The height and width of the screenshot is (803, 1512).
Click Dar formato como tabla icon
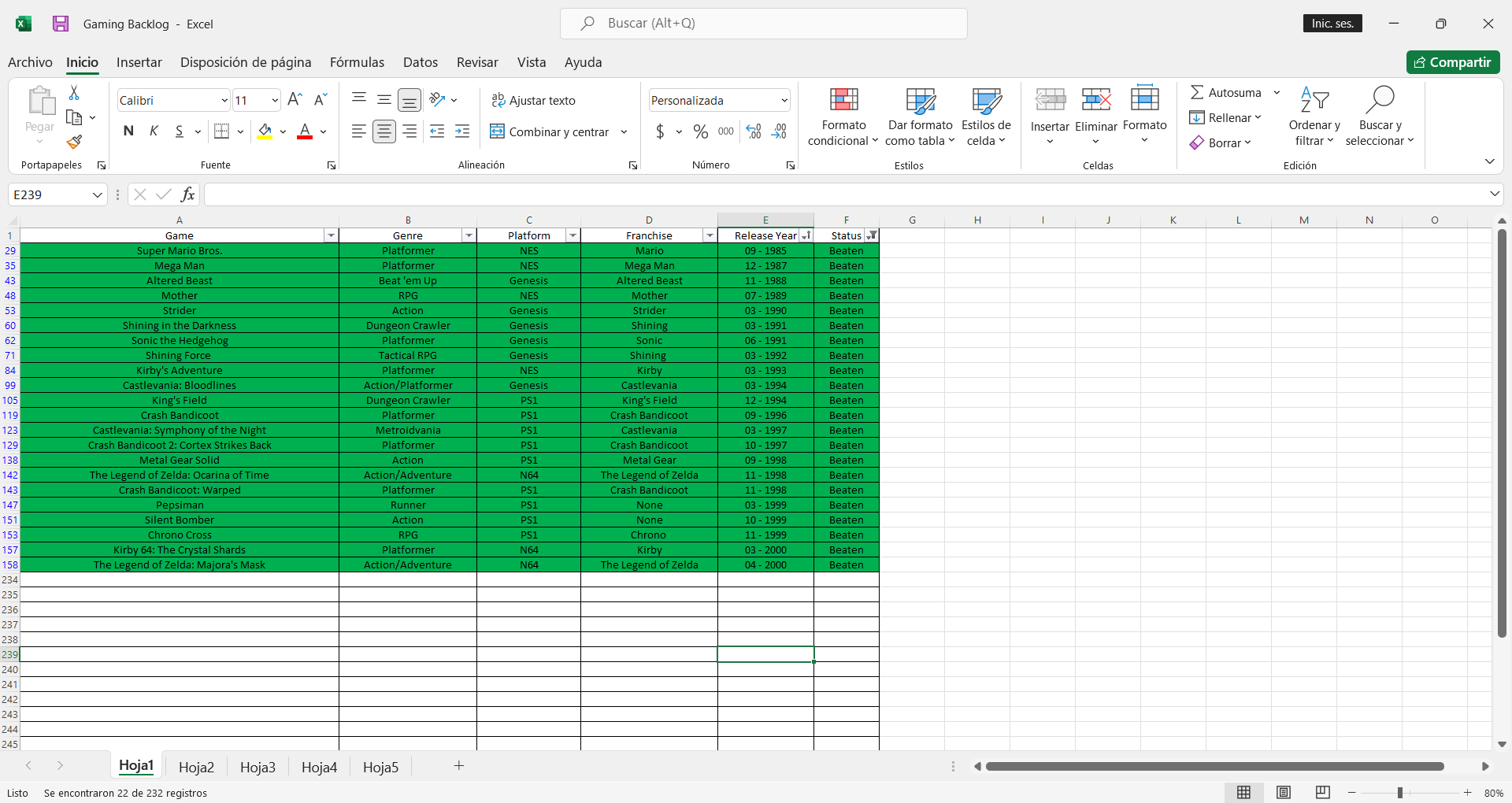click(x=920, y=100)
